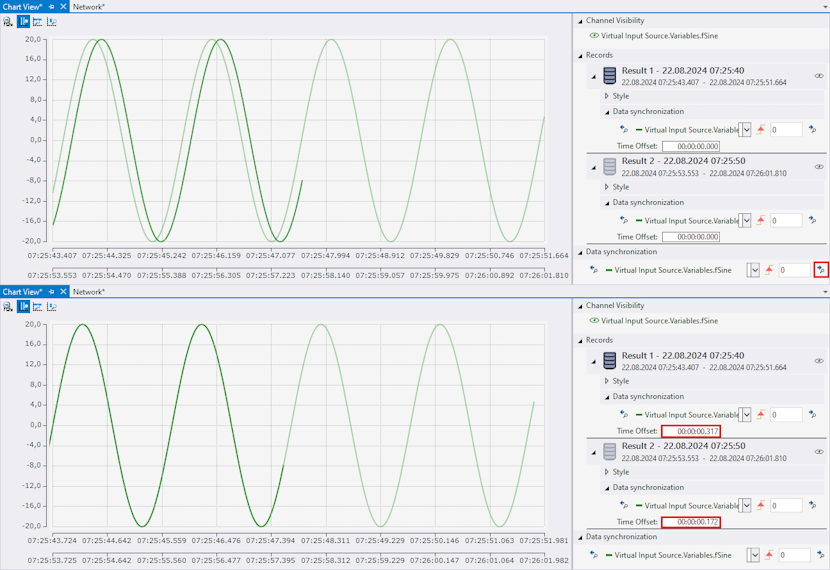830x570 pixels.
Task: Click the third chart icon in lower pane toolbar
Action: 37,306
